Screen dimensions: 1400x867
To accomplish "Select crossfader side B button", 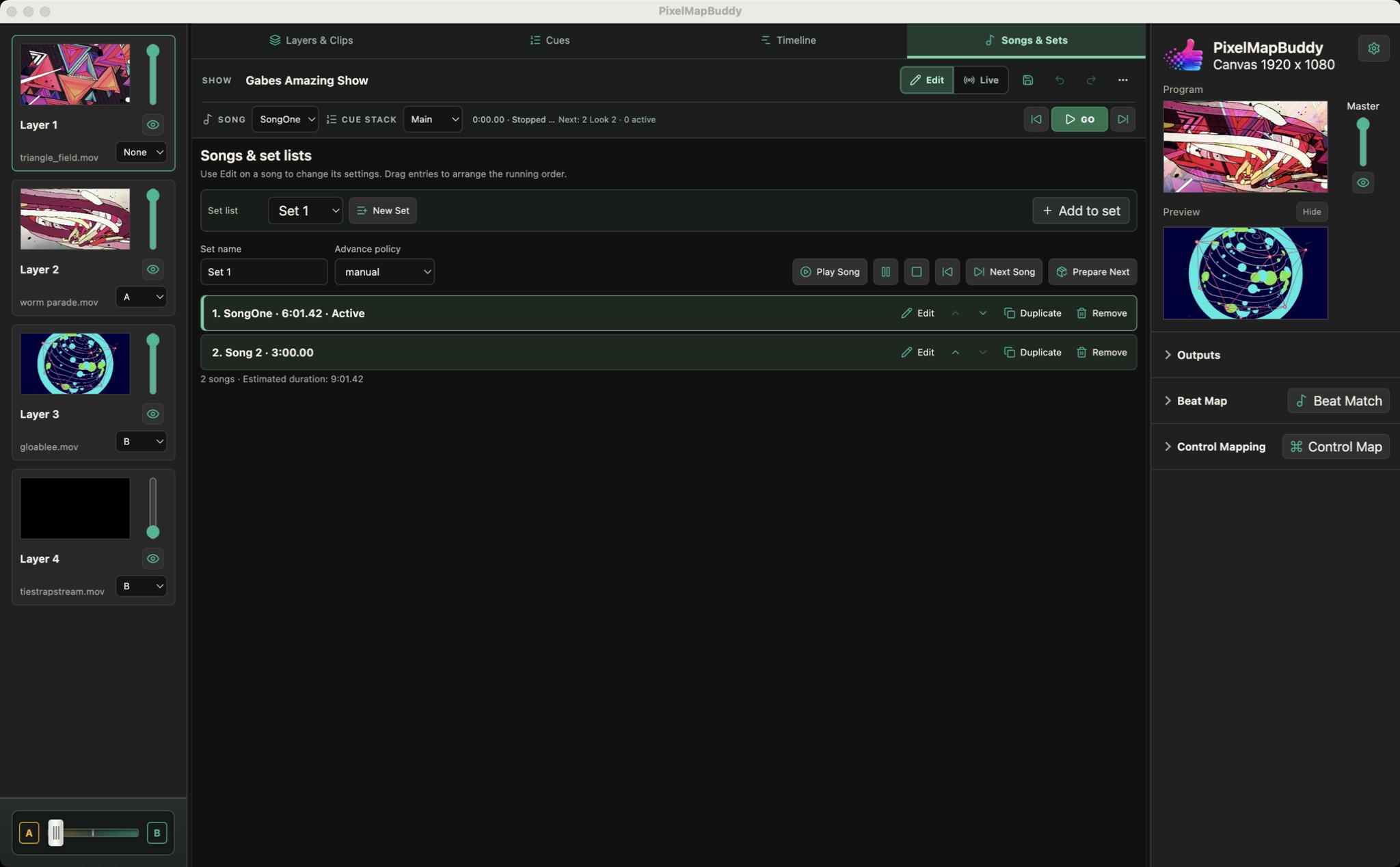I will (157, 833).
